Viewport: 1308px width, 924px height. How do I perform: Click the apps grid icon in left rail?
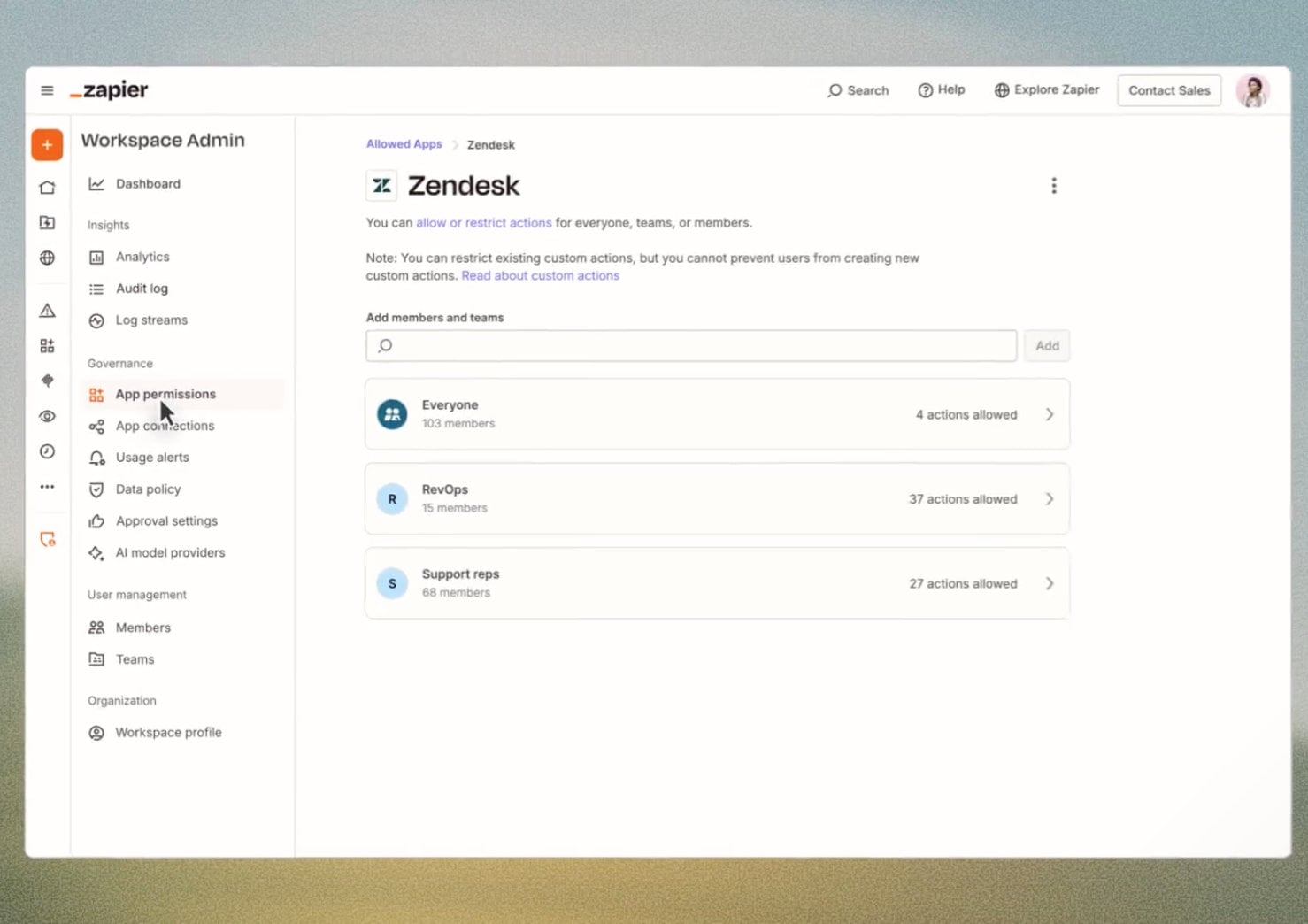47,346
